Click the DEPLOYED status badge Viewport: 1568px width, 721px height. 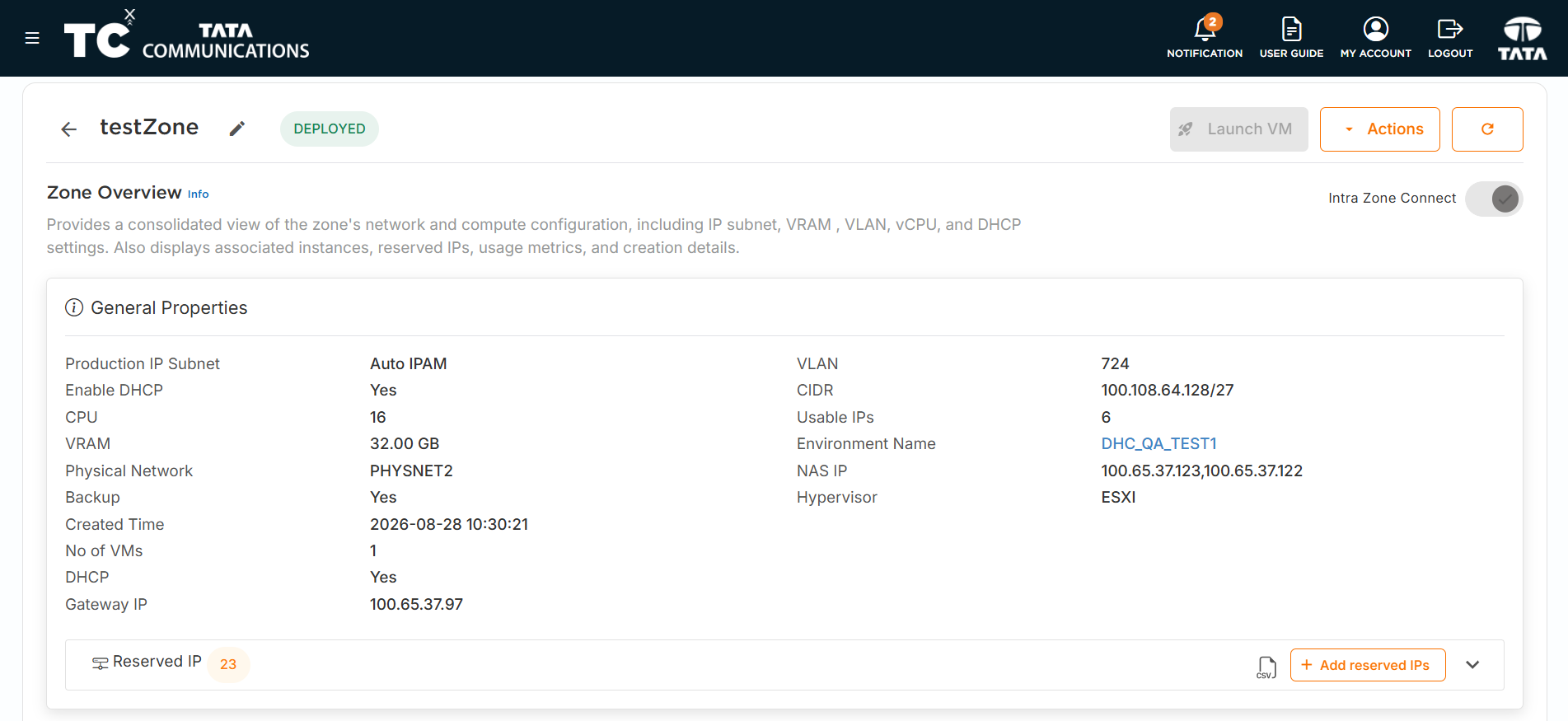[330, 129]
